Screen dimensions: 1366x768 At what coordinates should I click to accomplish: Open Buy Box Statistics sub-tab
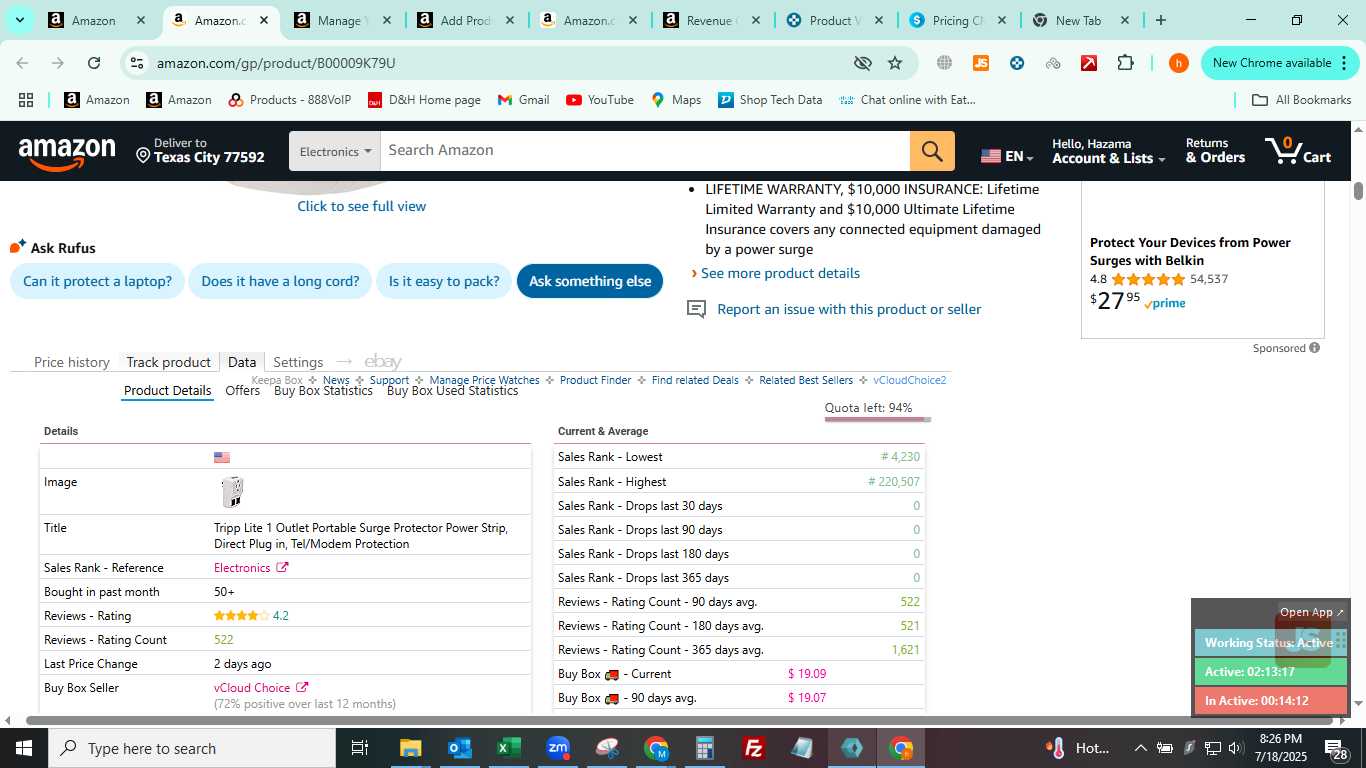pyautogui.click(x=323, y=391)
